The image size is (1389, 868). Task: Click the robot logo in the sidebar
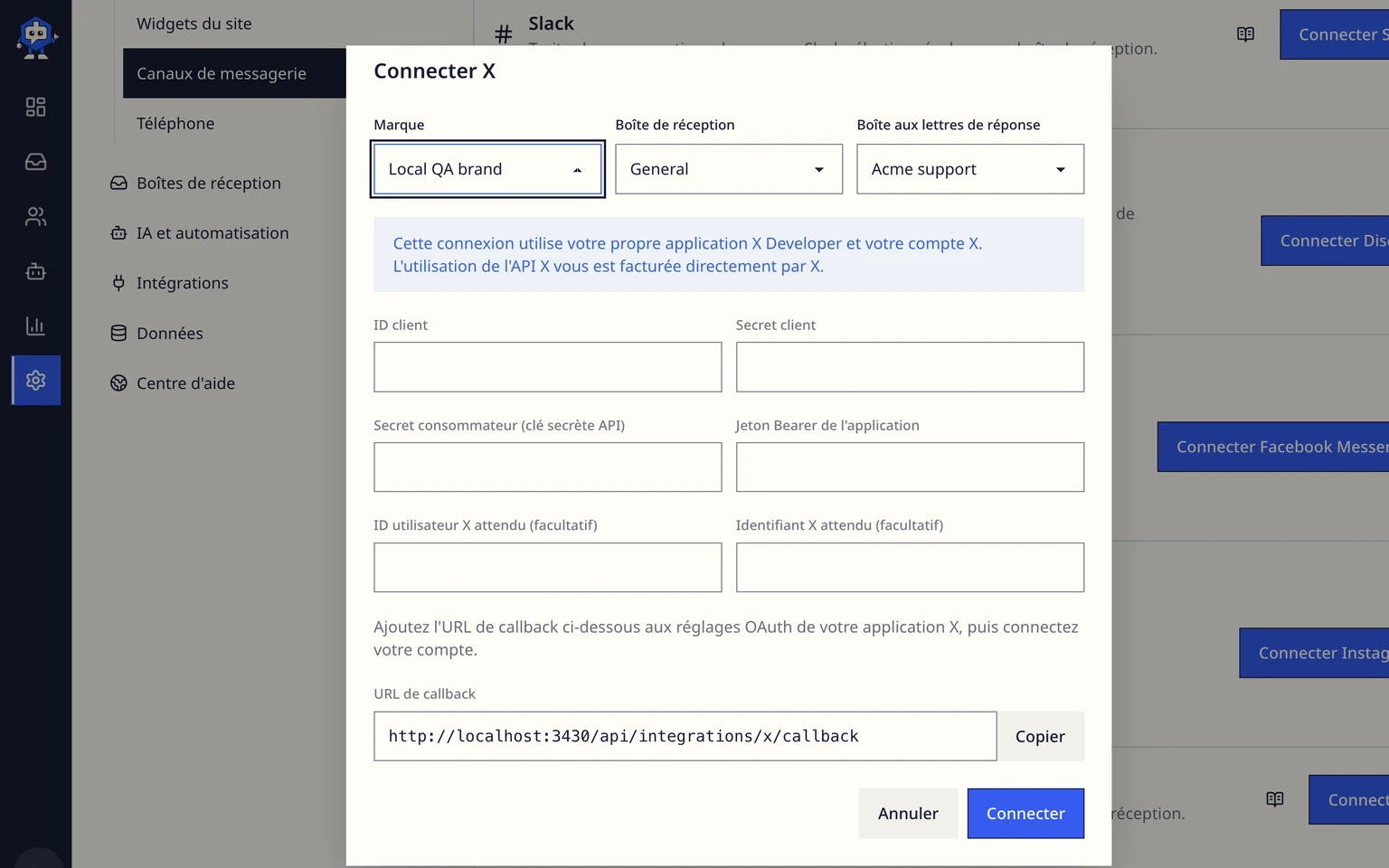[x=36, y=38]
